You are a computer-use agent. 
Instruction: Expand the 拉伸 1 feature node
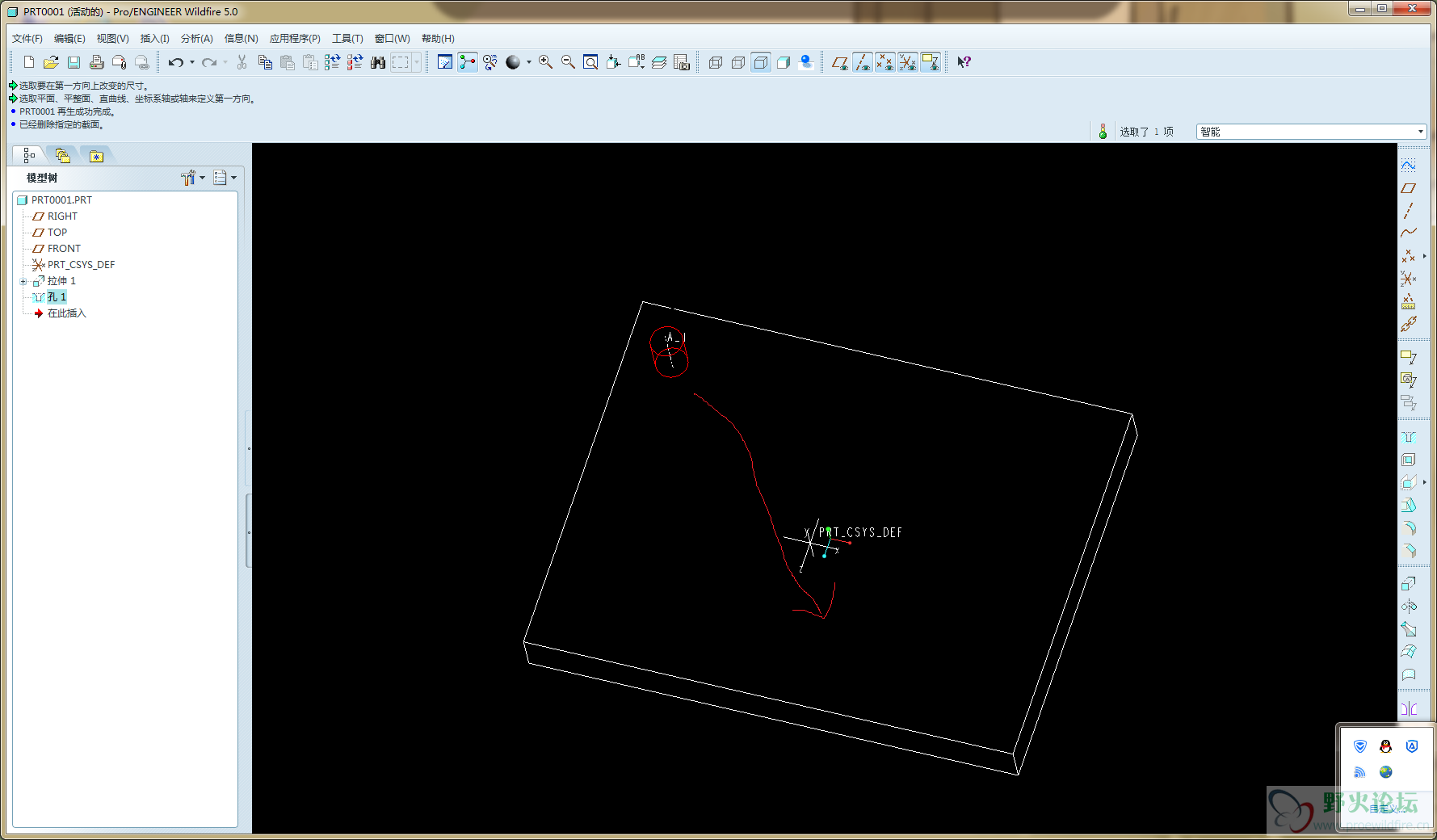coord(23,281)
